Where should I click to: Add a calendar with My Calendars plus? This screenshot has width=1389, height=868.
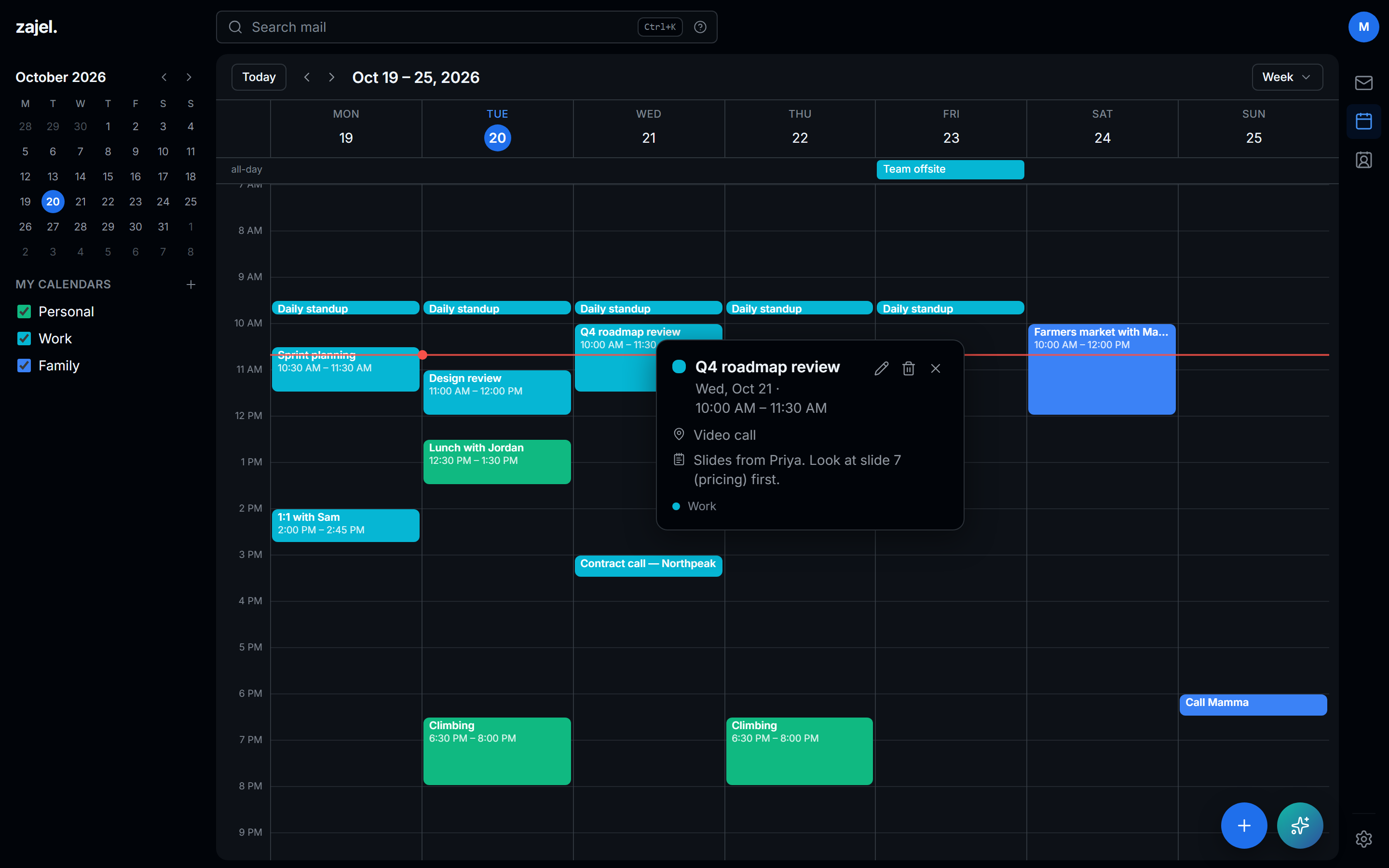coord(191,284)
